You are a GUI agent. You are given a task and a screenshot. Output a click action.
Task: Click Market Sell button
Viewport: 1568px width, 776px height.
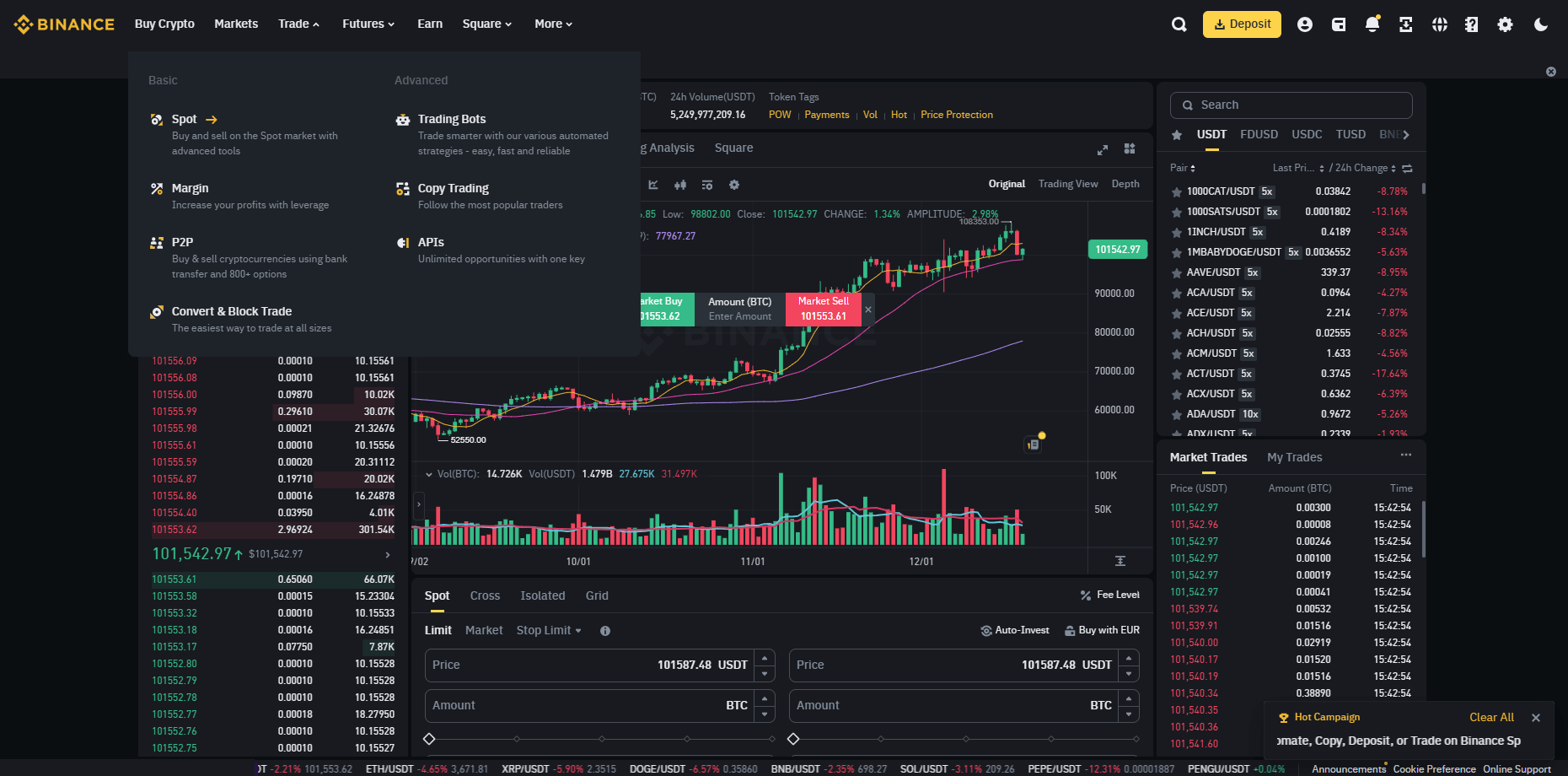pyautogui.click(x=824, y=309)
